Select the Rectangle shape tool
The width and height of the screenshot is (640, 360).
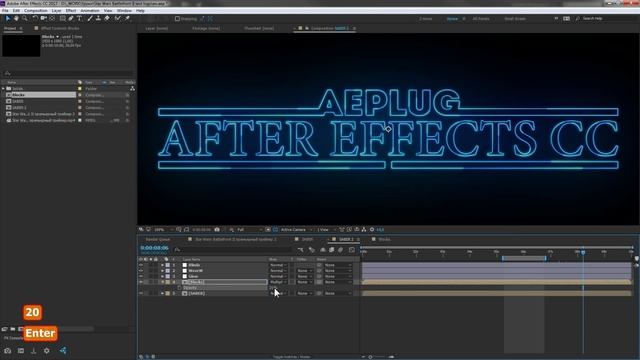62,18
